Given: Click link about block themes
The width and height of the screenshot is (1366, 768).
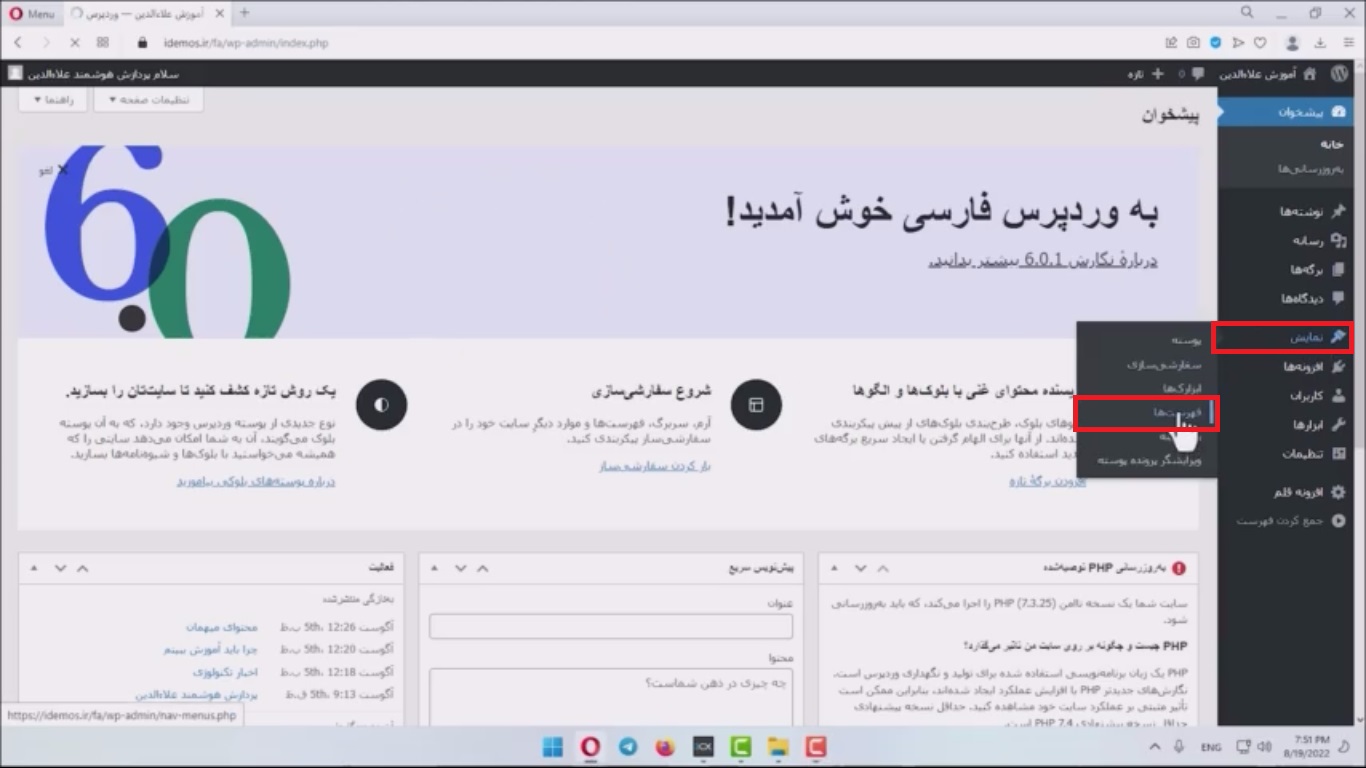Looking at the screenshot, I should pos(256,481).
